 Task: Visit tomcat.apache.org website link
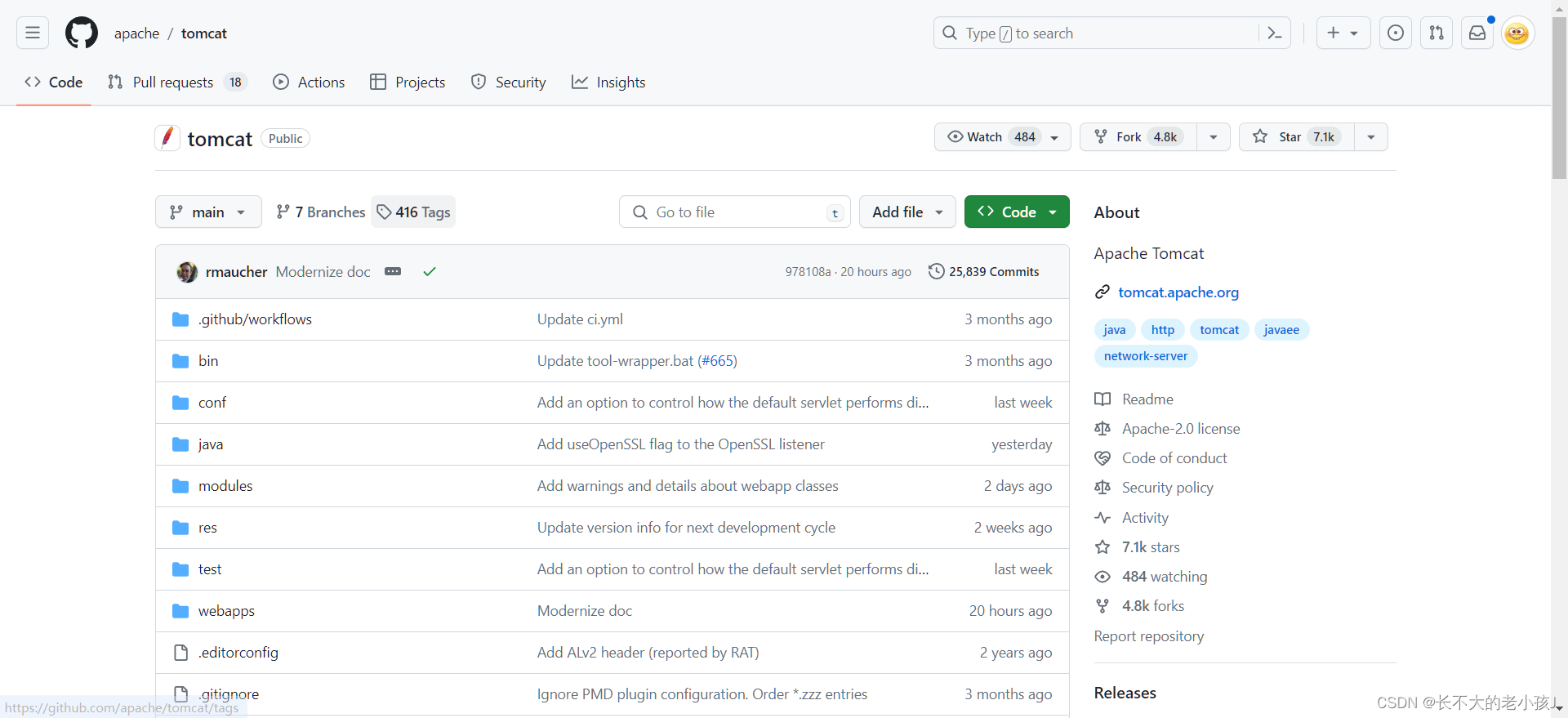1178,292
